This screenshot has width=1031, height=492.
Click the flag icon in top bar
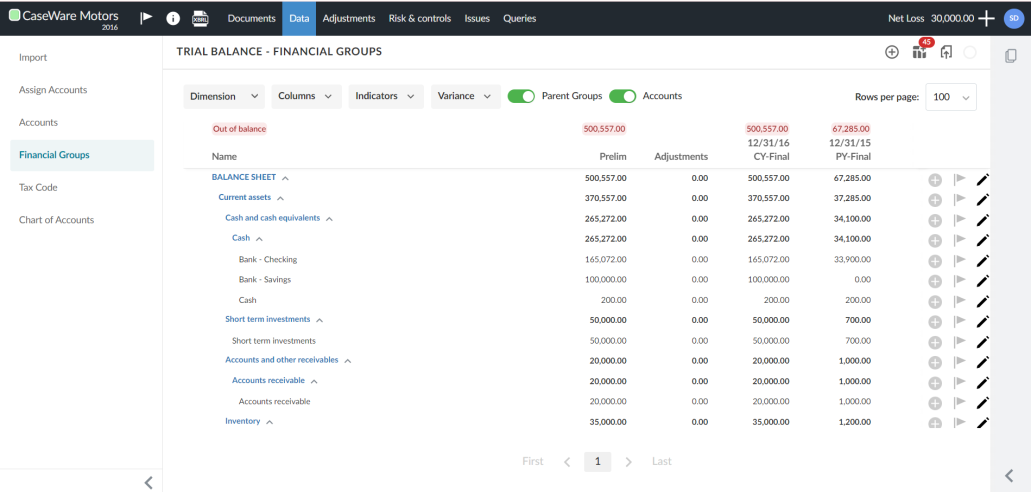[x=146, y=18]
